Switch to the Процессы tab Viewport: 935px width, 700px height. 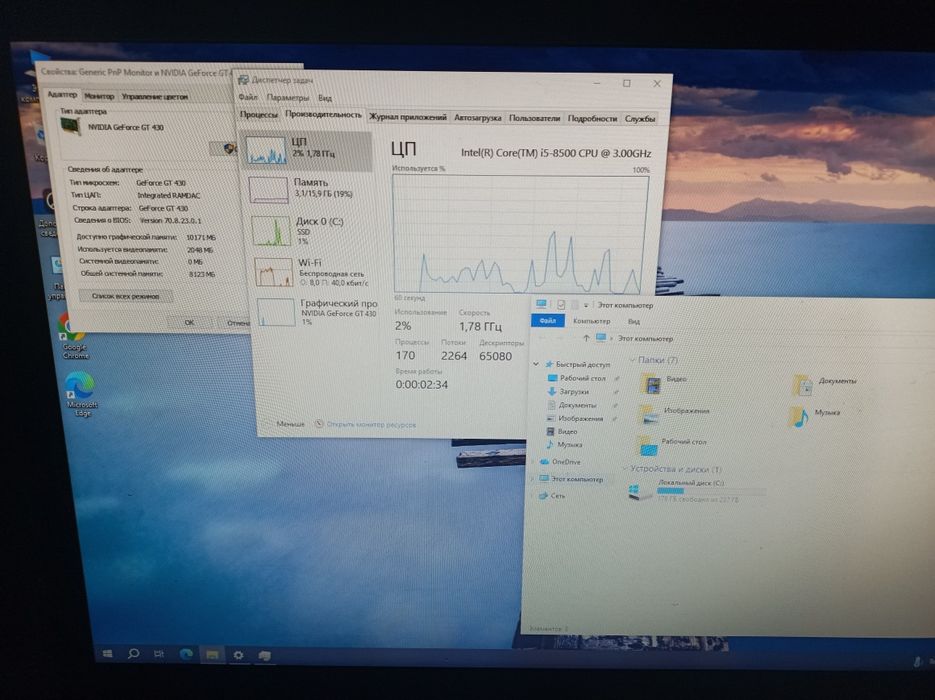click(259, 114)
